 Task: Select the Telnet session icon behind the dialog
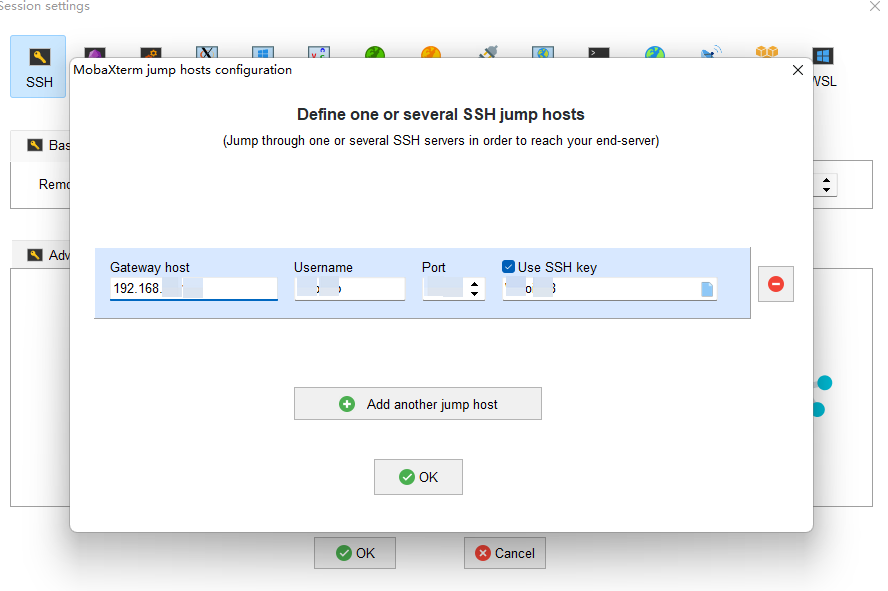95,53
